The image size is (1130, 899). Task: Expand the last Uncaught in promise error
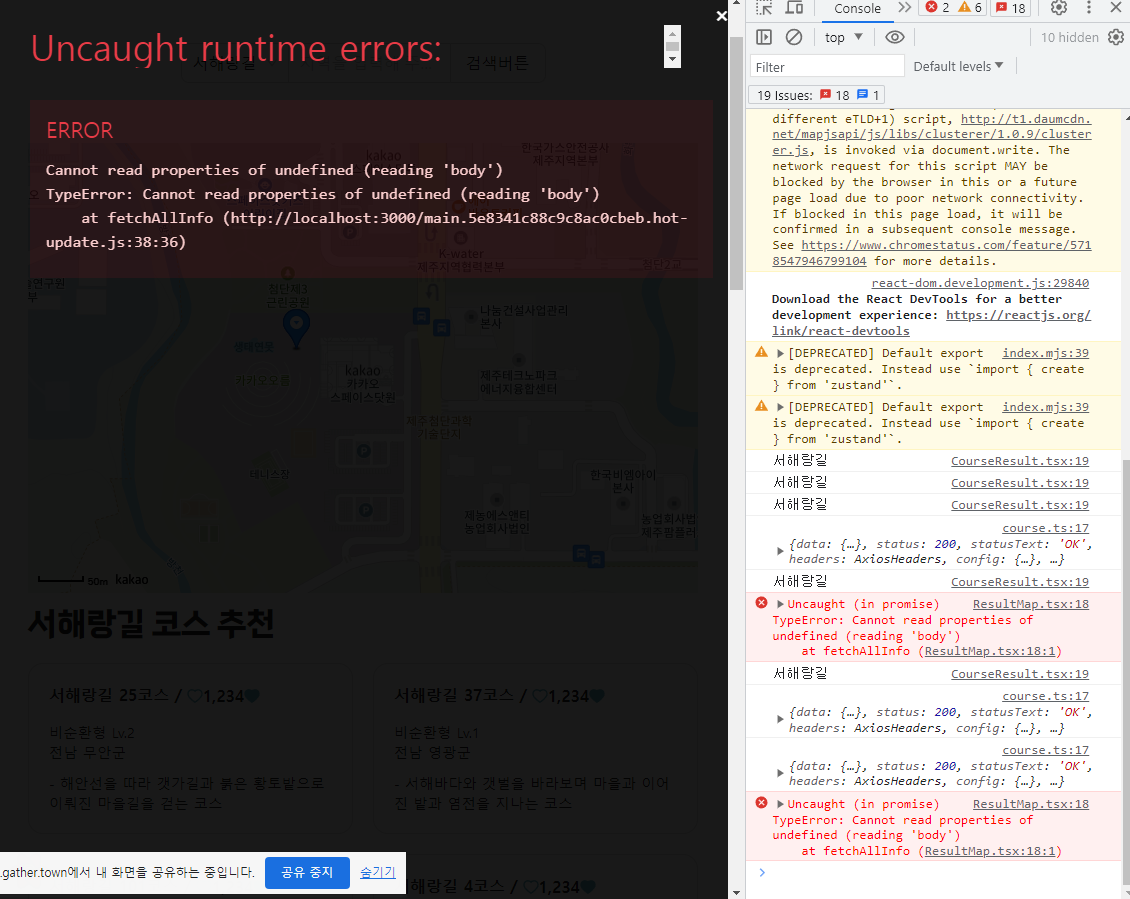click(x=780, y=804)
